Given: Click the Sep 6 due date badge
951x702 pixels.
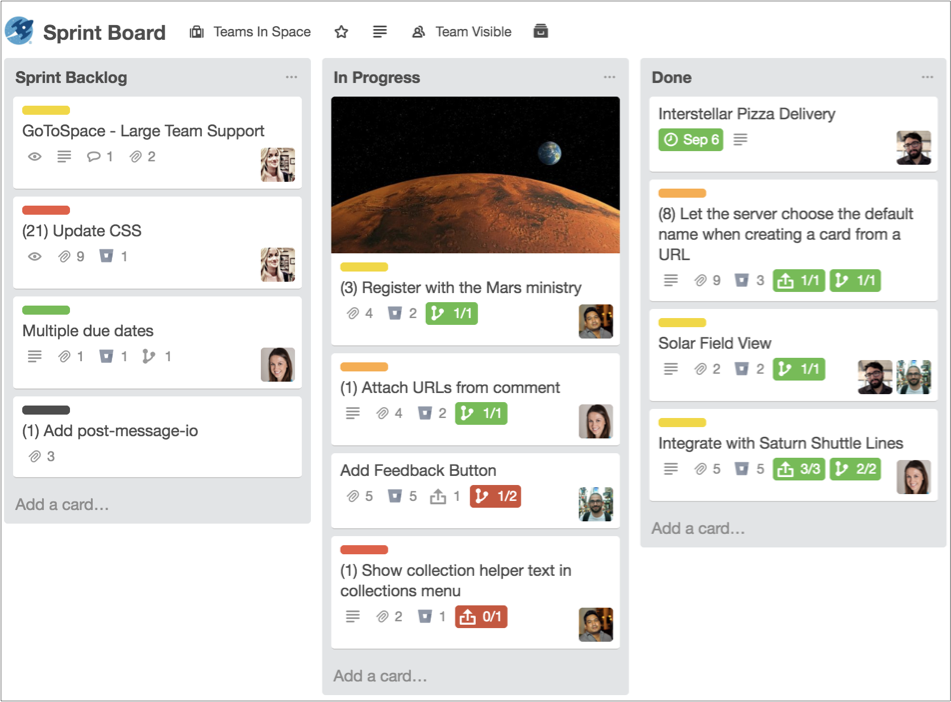Looking at the screenshot, I should point(690,140).
